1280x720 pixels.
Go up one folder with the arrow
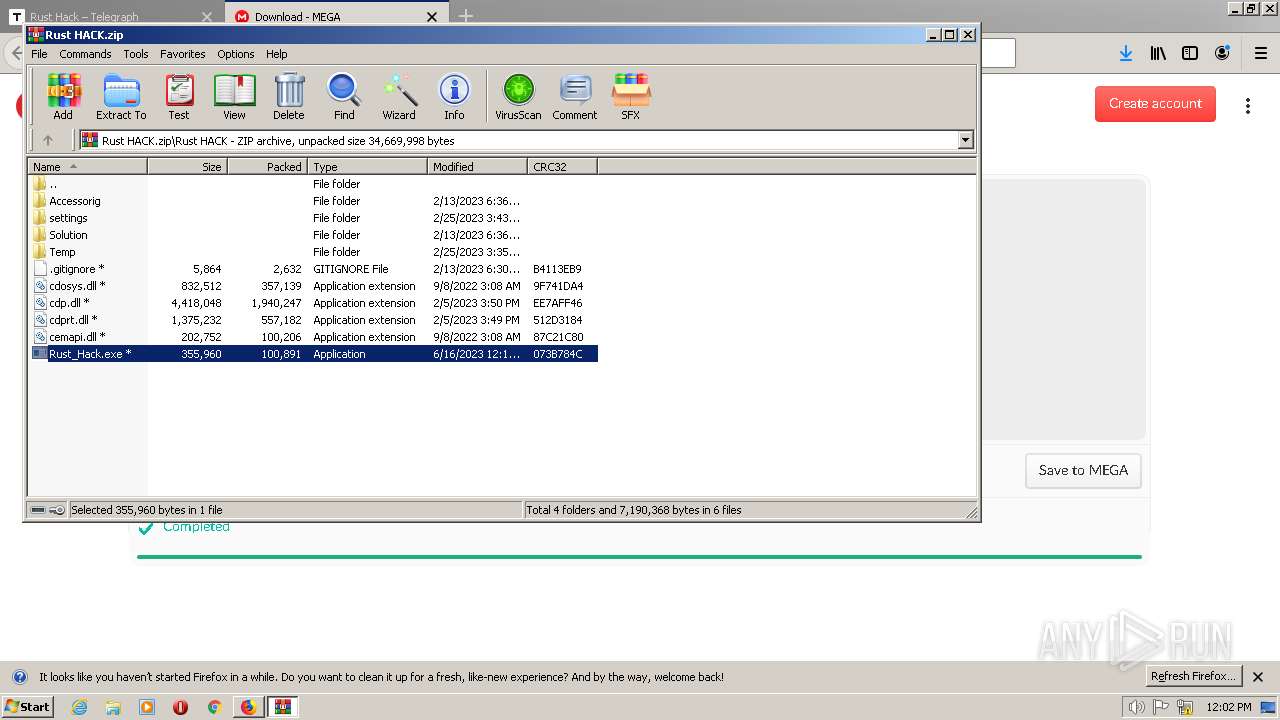[47, 140]
